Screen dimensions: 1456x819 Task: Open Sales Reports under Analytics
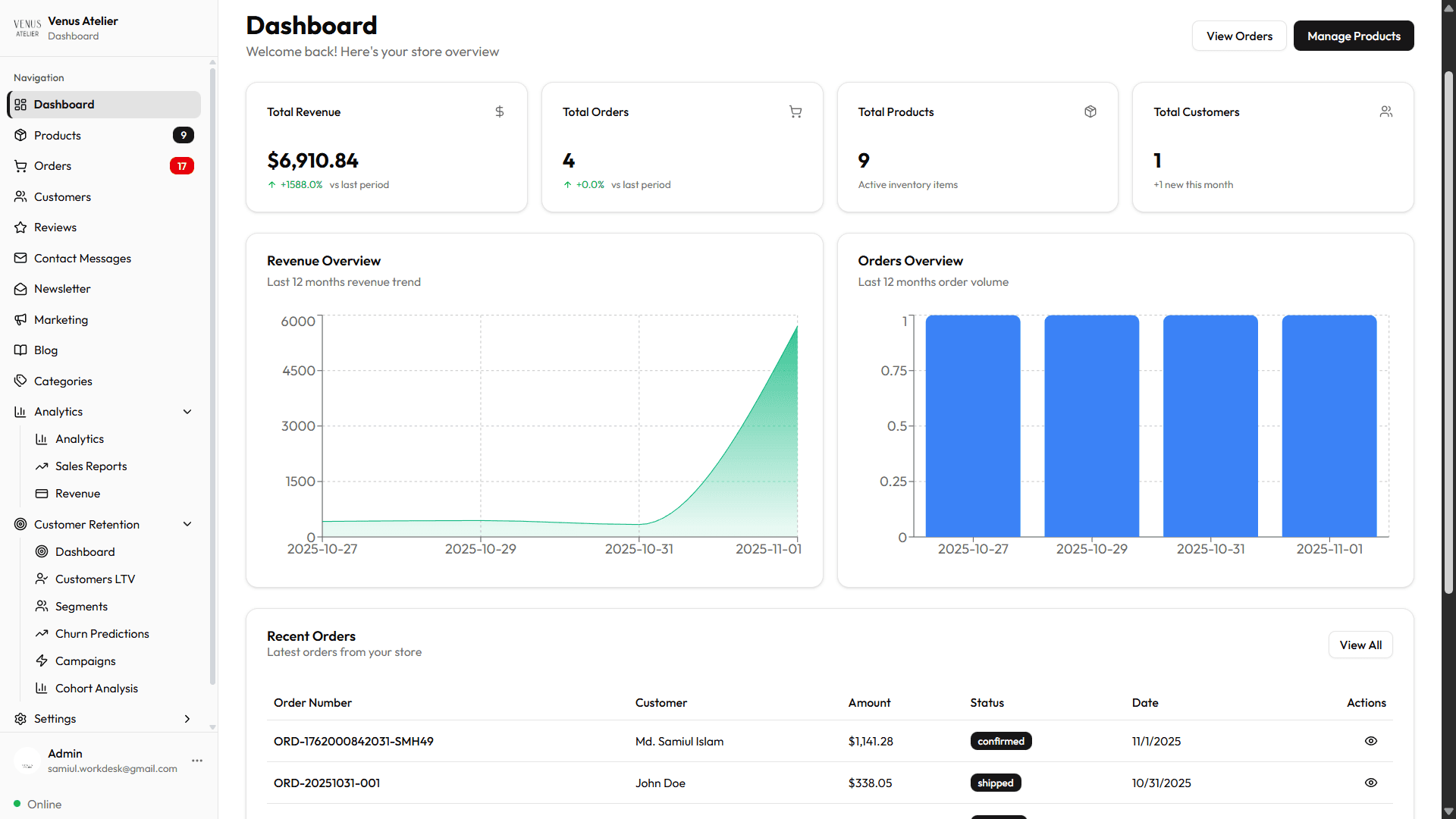click(x=91, y=466)
